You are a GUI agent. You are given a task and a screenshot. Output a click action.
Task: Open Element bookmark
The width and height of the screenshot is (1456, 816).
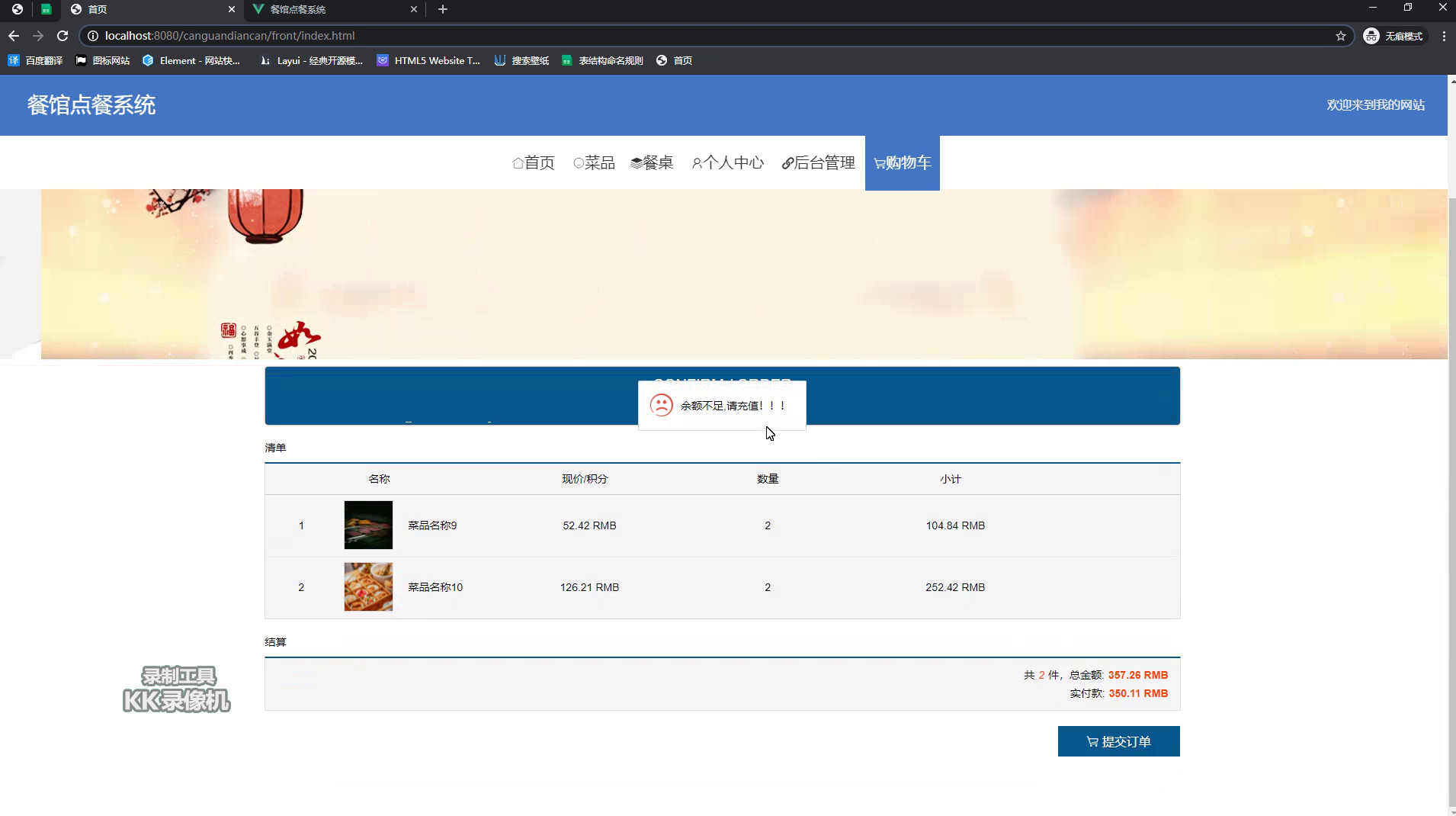[x=191, y=60]
